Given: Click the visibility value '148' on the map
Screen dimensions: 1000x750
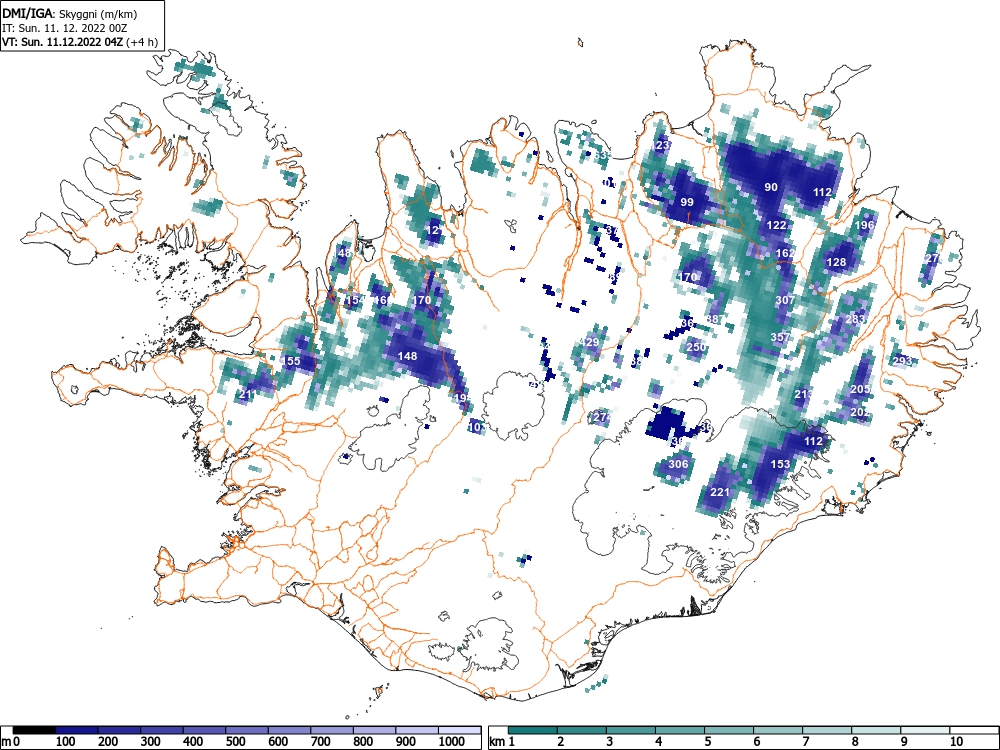Looking at the screenshot, I should point(407,356).
